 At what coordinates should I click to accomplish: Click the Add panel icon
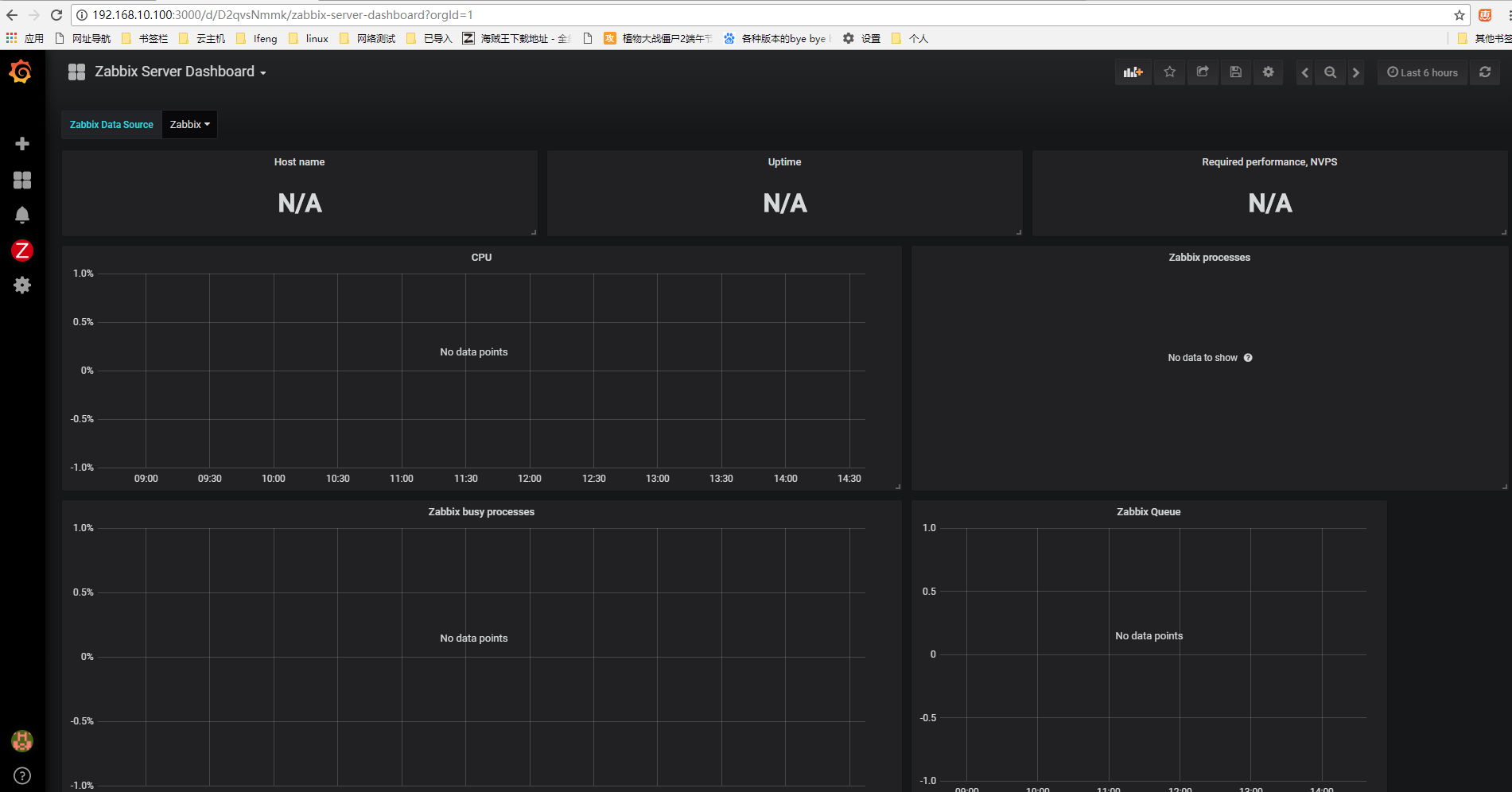pos(1133,72)
